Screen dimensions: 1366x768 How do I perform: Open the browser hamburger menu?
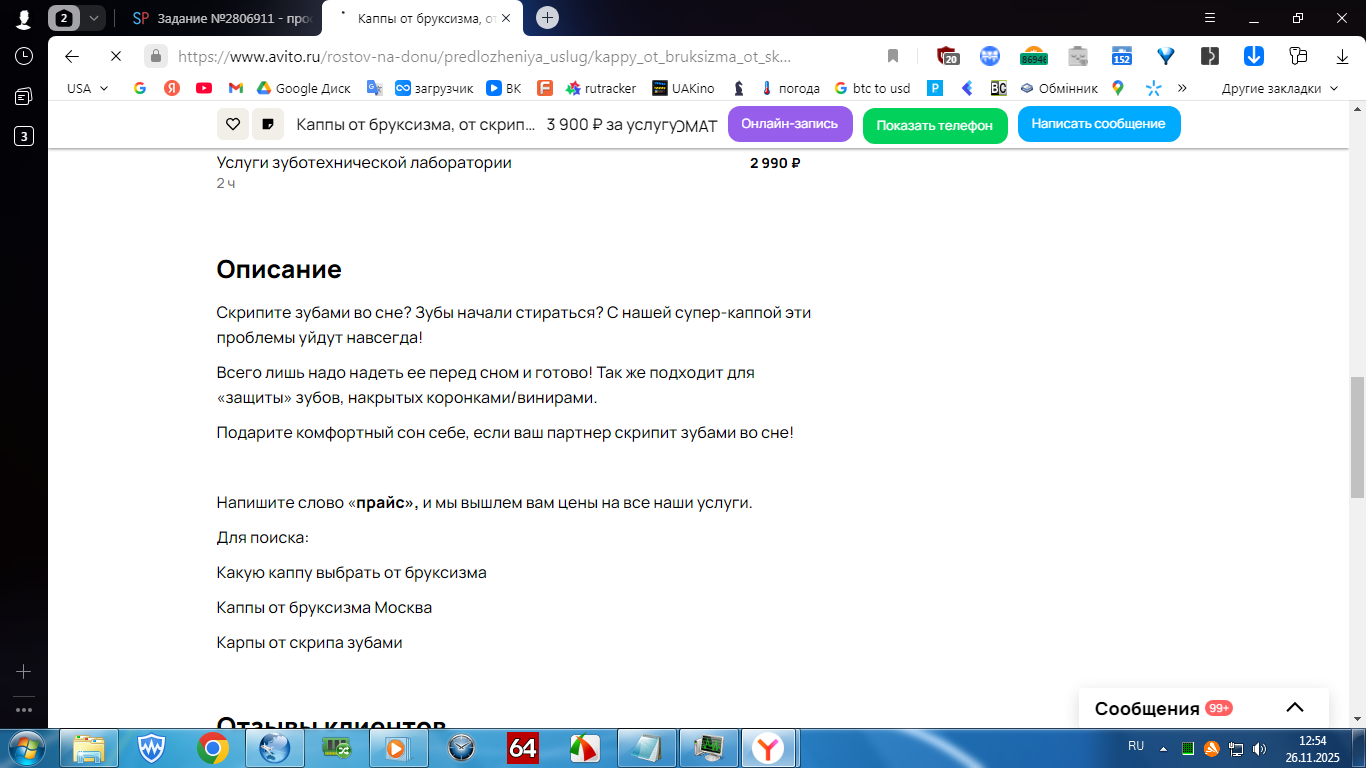tap(1210, 18)
